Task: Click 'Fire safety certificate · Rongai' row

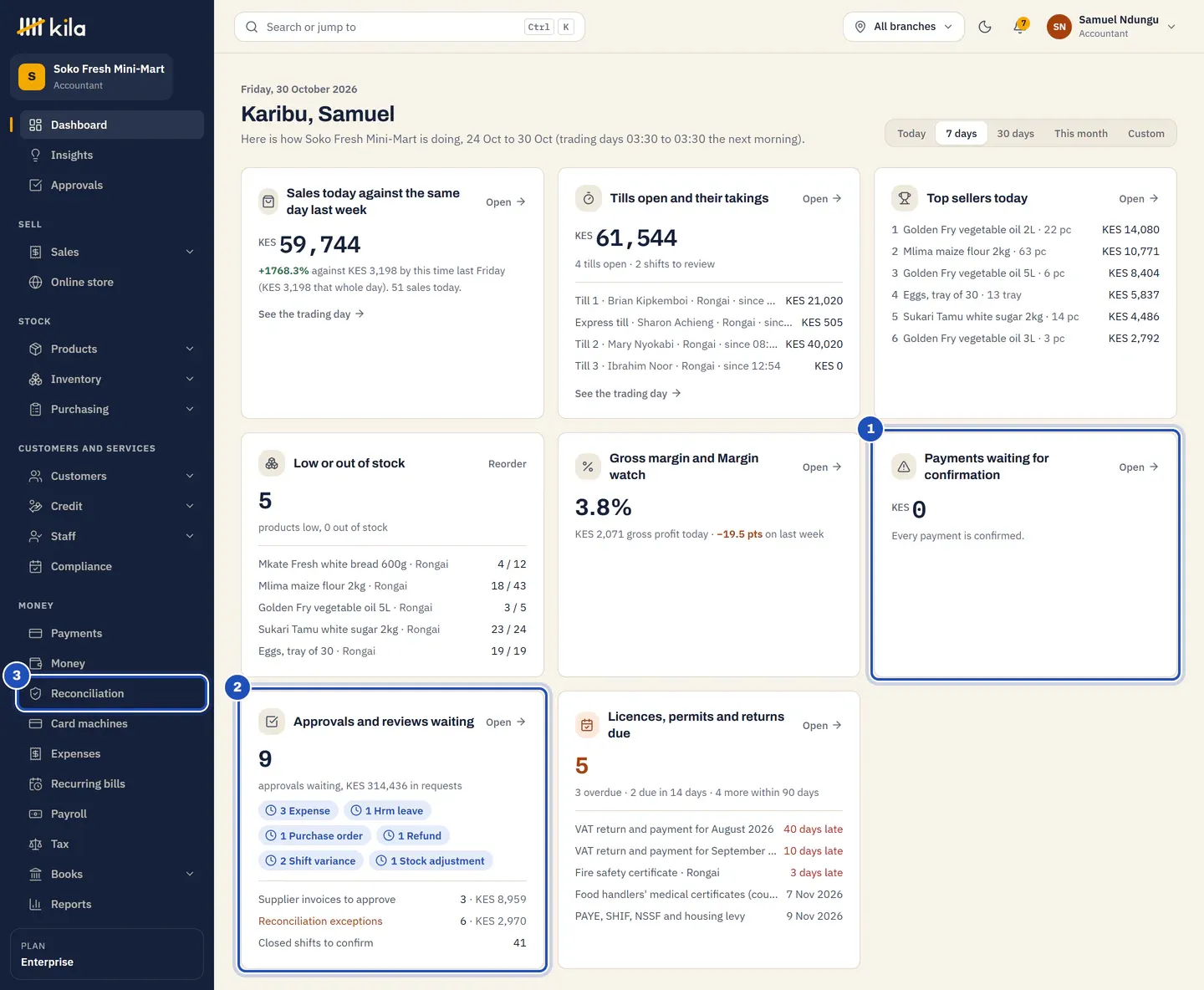Action: [x=709, y=872]
